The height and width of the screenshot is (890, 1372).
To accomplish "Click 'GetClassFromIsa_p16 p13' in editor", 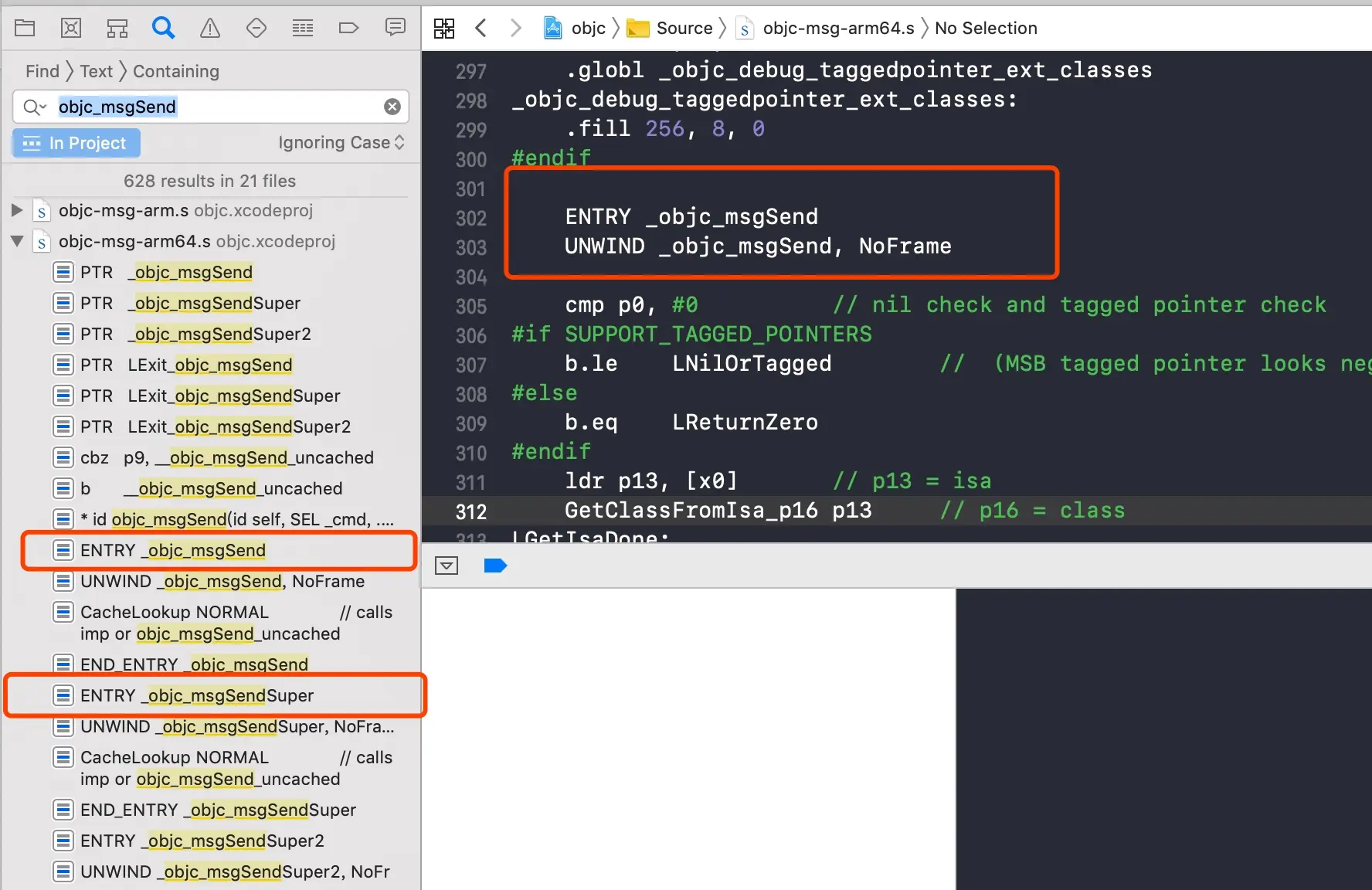I will [x=718, y=511].
